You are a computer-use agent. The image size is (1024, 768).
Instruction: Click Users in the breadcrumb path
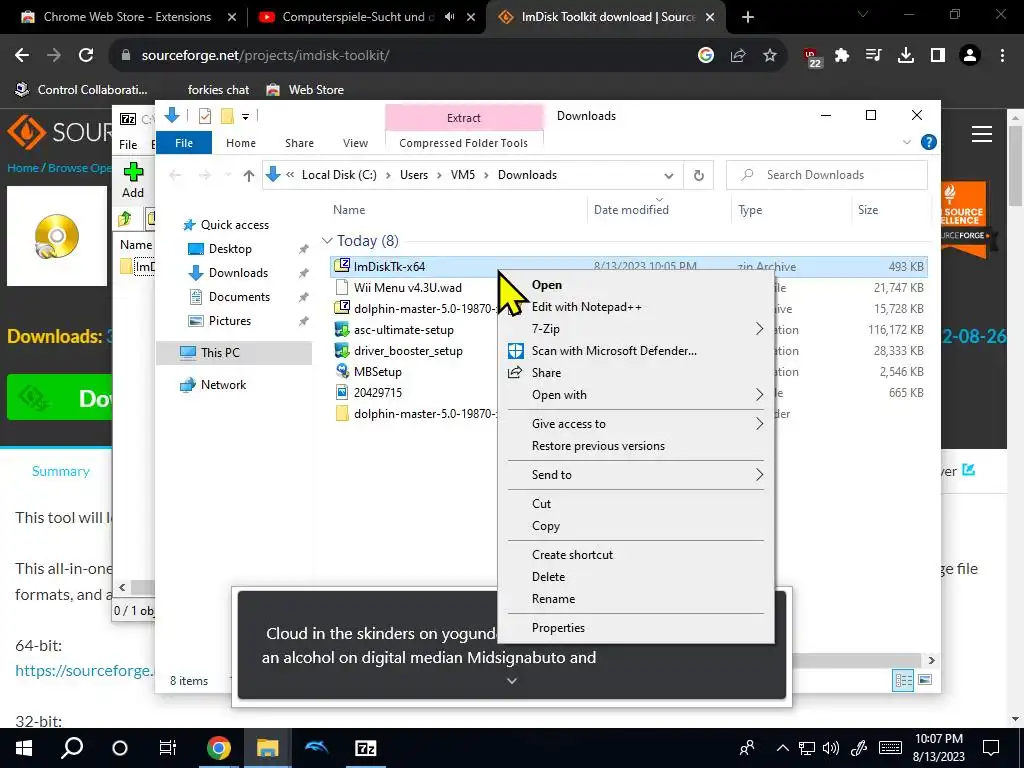click(414, 175)
